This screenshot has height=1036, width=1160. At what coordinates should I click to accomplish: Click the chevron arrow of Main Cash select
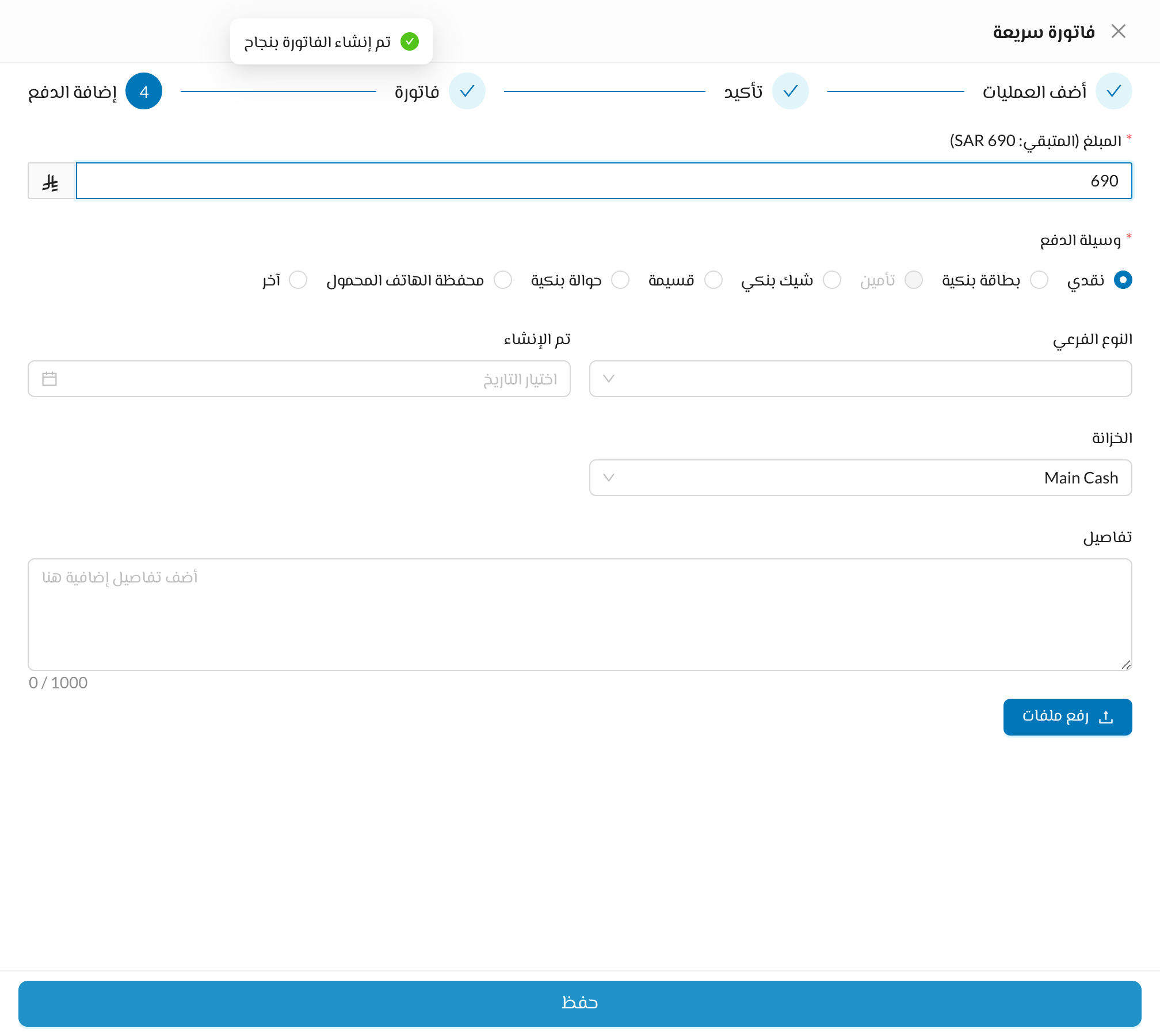[x=609, y=478]
